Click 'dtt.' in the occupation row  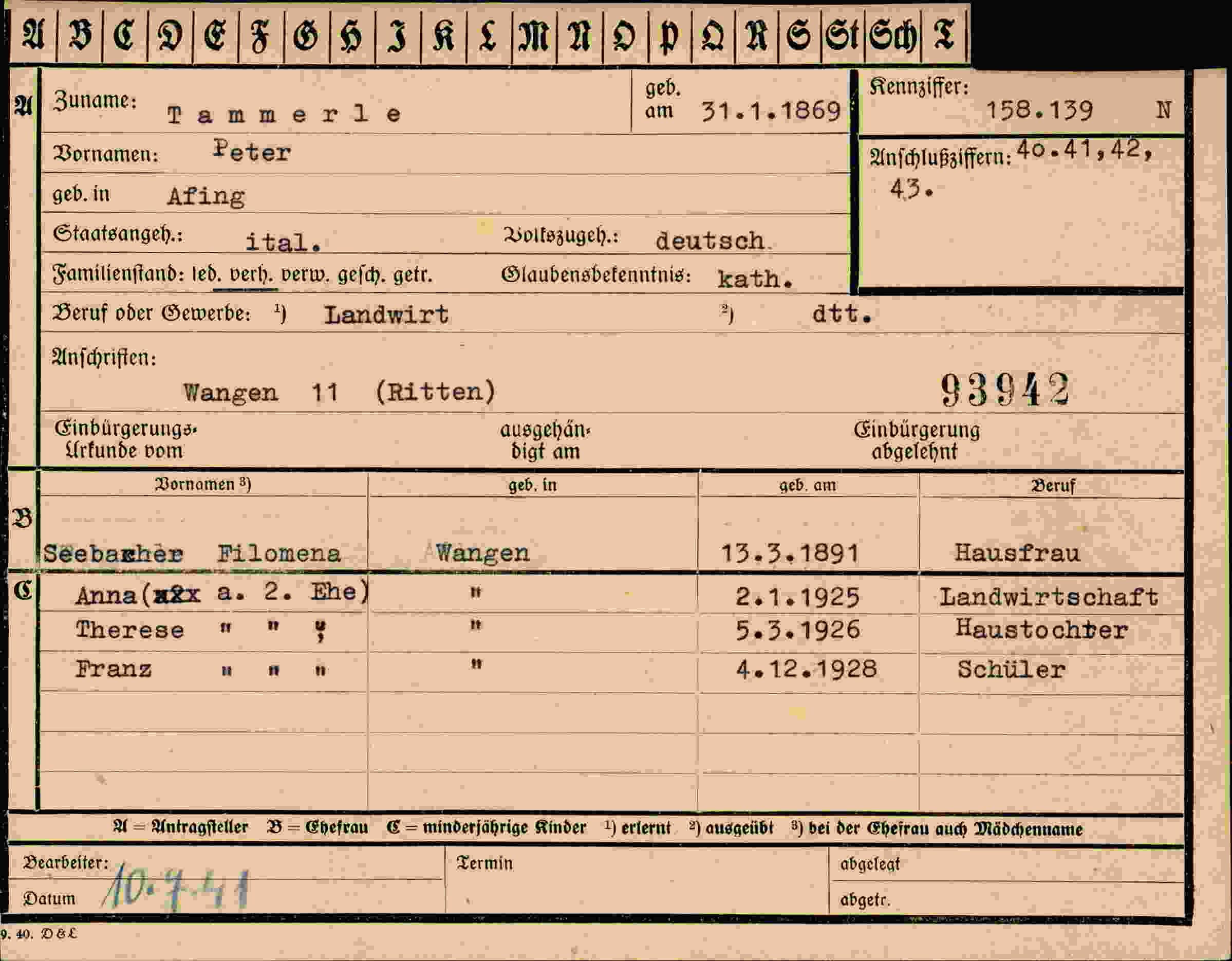pos(842,315)
